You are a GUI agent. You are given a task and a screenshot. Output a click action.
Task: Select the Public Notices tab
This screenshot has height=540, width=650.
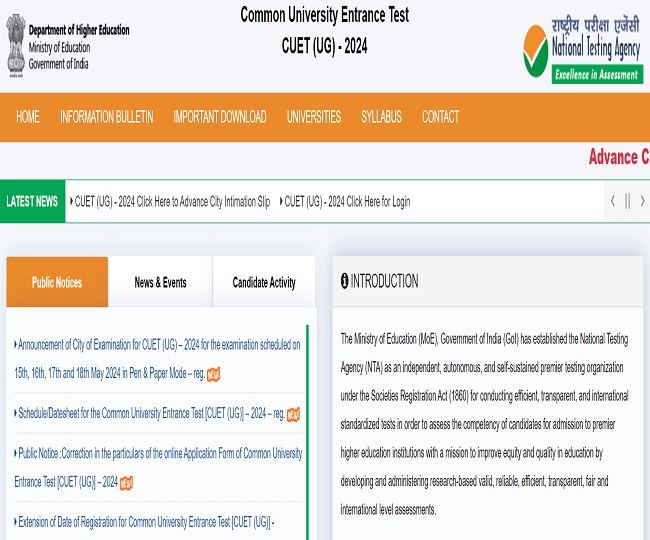(57, 283)
